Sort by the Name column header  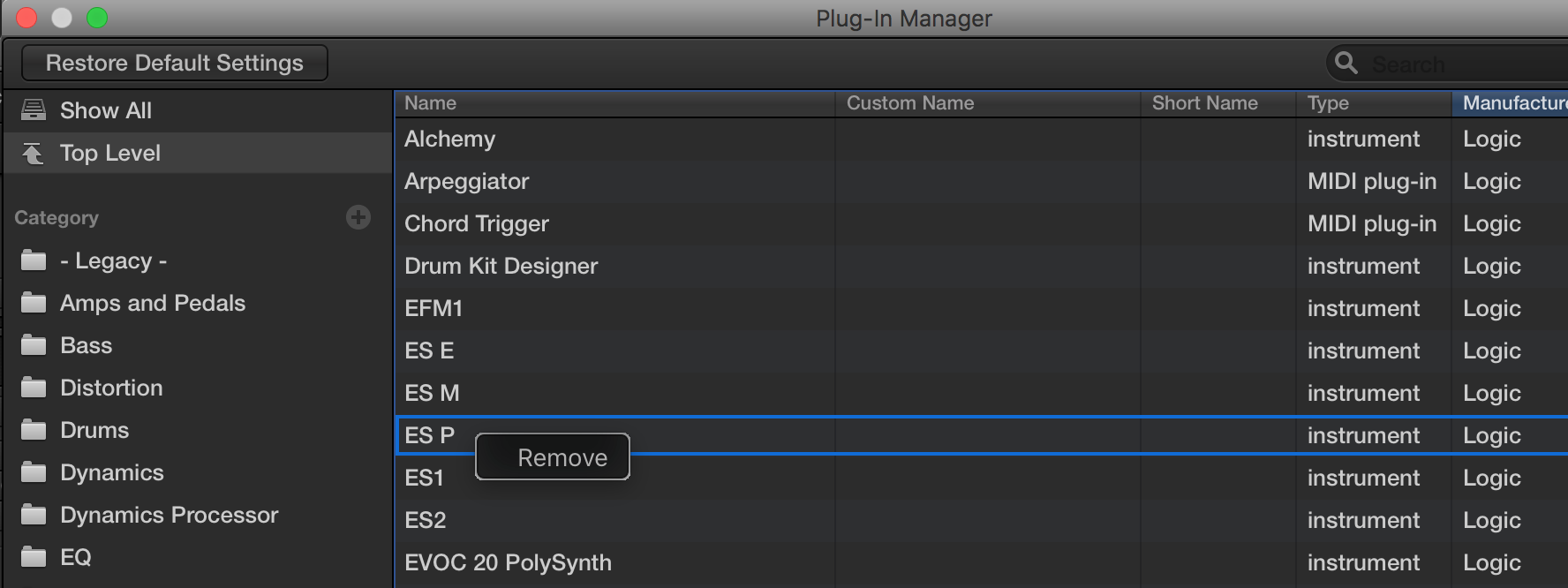(x=431, y=103)
